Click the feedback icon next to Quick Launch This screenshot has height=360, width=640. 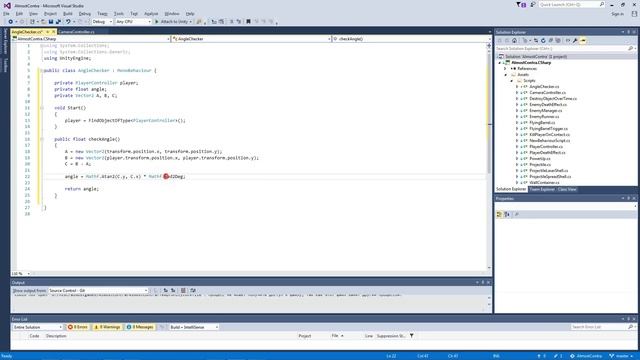(533, 4)
